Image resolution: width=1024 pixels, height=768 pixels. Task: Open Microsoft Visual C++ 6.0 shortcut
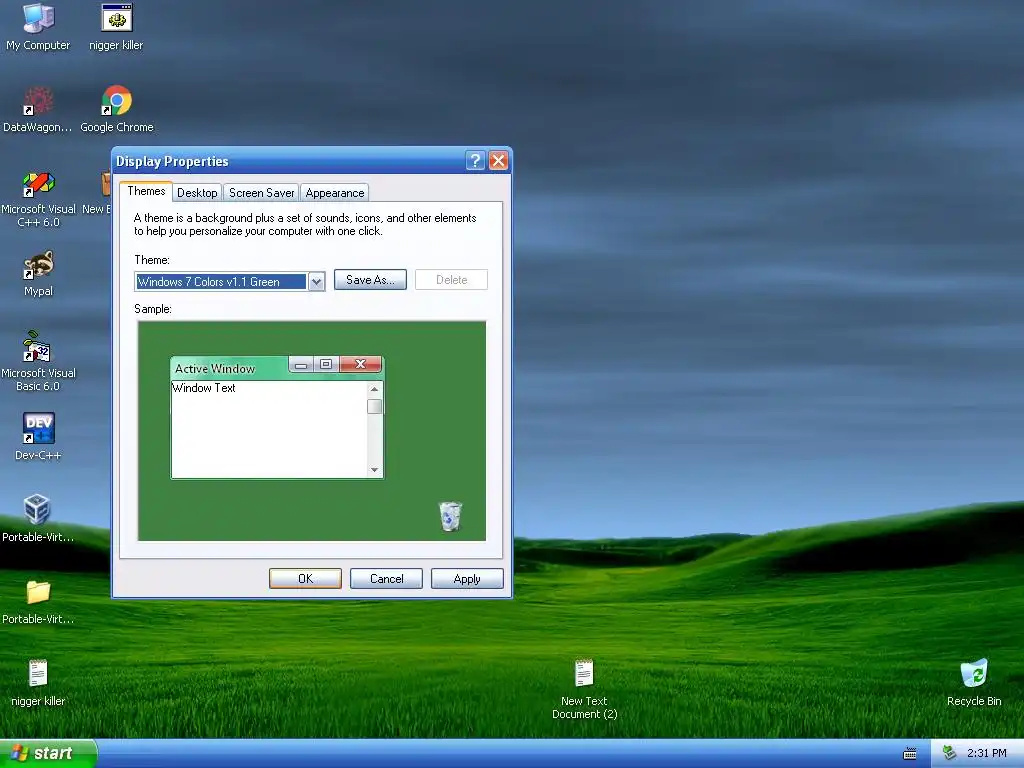[39, 199]
